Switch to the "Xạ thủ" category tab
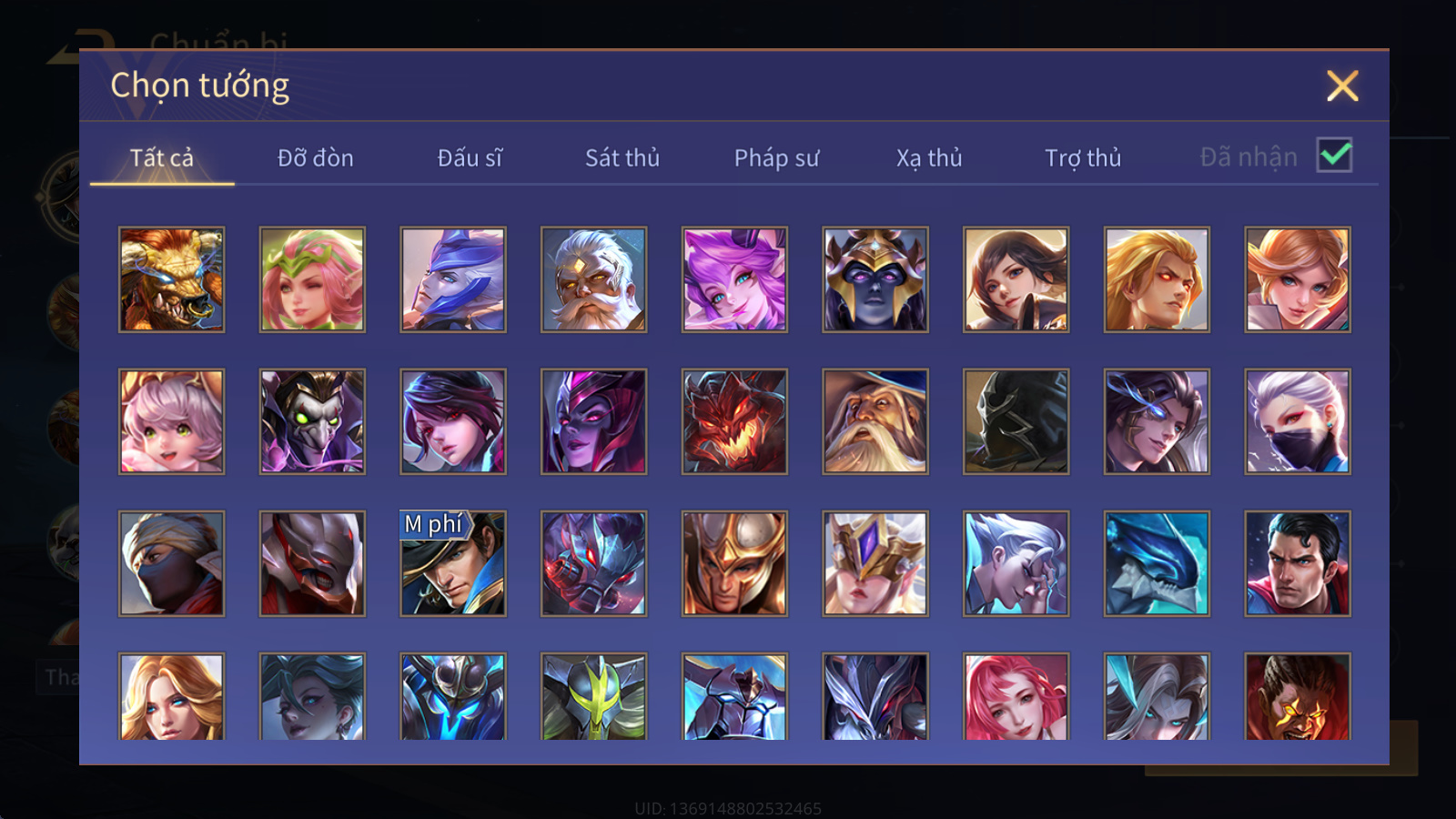Viewport: 1456px width, 819px height. click(929, 157)
